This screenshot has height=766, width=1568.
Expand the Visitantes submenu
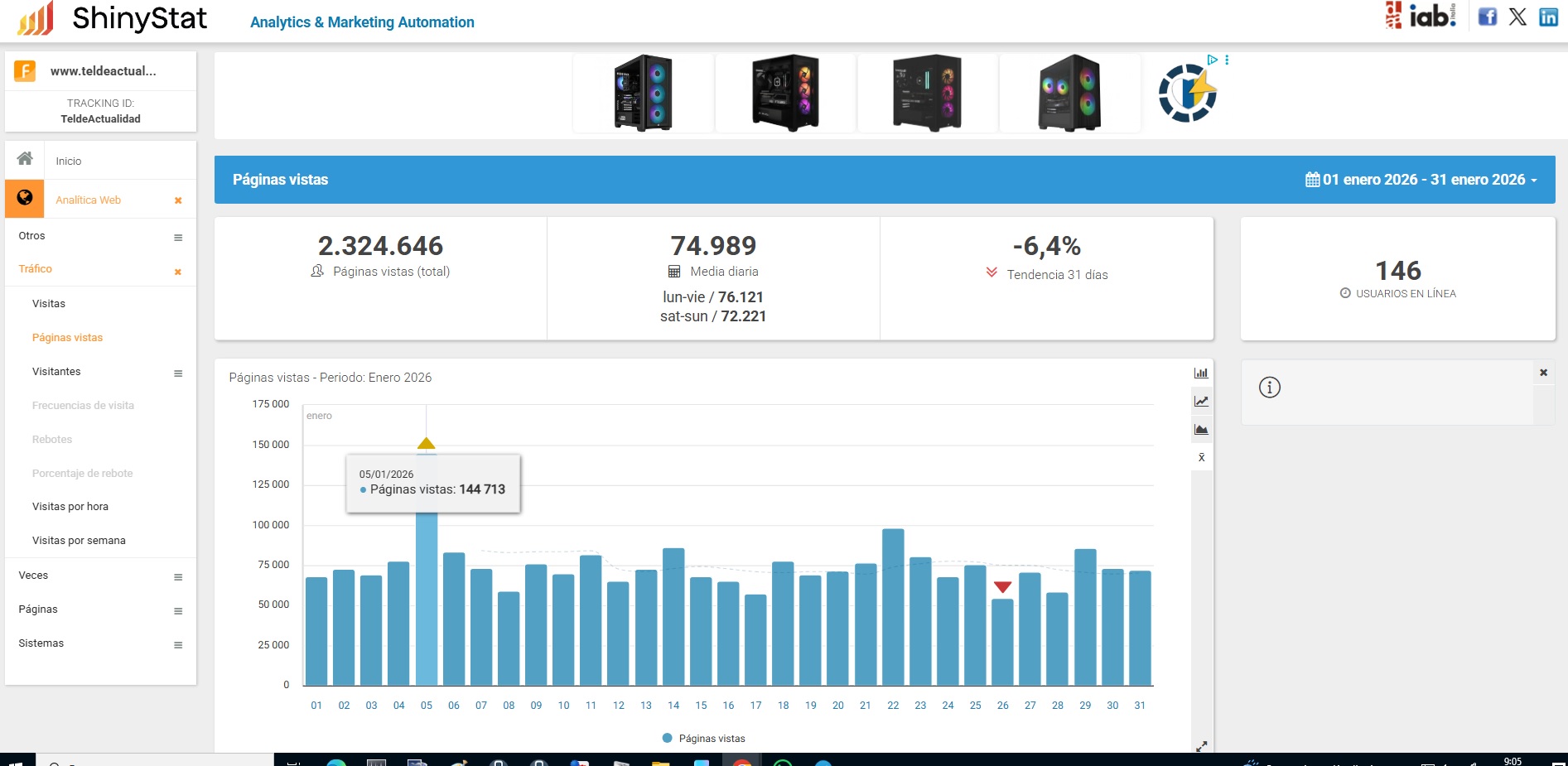tap(177, 373)
